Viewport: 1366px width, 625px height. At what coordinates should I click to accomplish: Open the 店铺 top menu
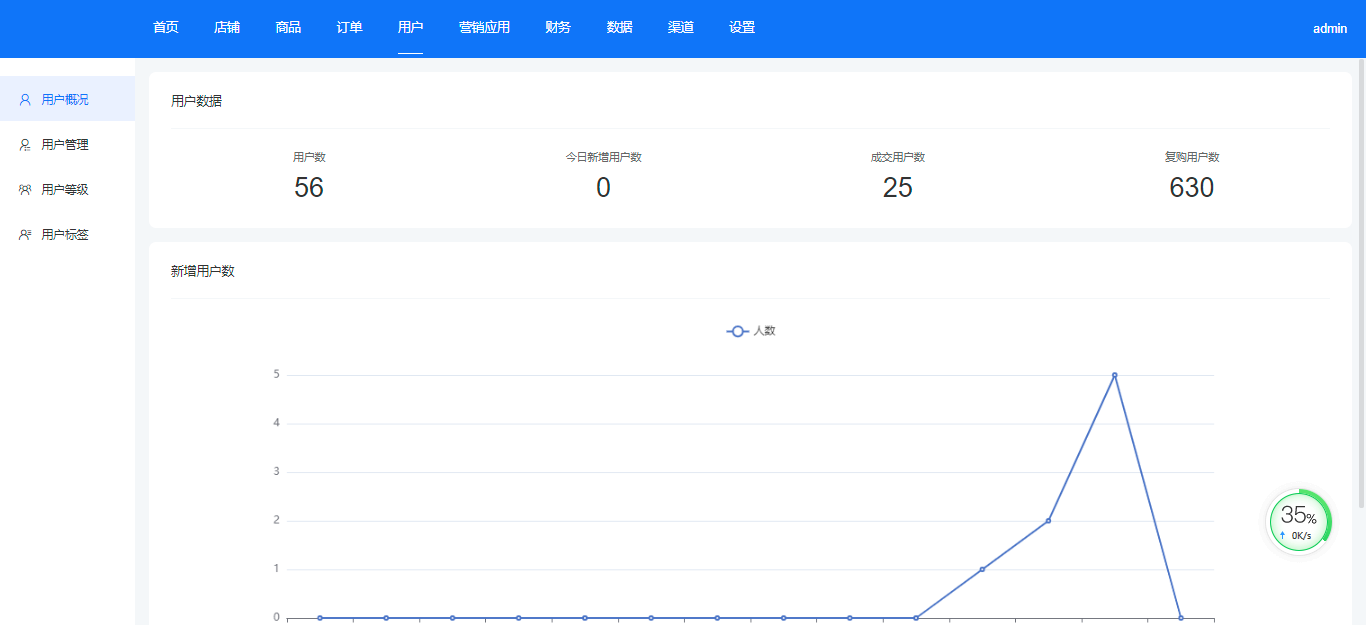coord(227,28)
